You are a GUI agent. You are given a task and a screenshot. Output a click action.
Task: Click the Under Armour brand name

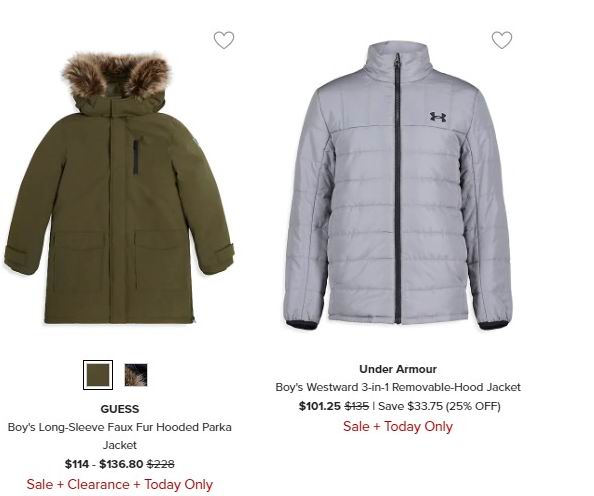click(398, 369)
